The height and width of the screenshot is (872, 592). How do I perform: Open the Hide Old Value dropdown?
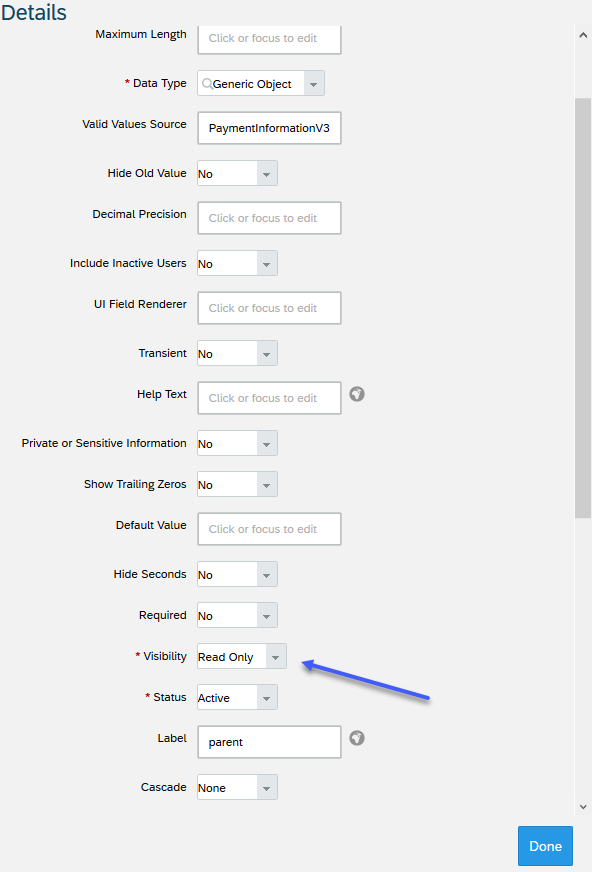[x=237, y=174]
